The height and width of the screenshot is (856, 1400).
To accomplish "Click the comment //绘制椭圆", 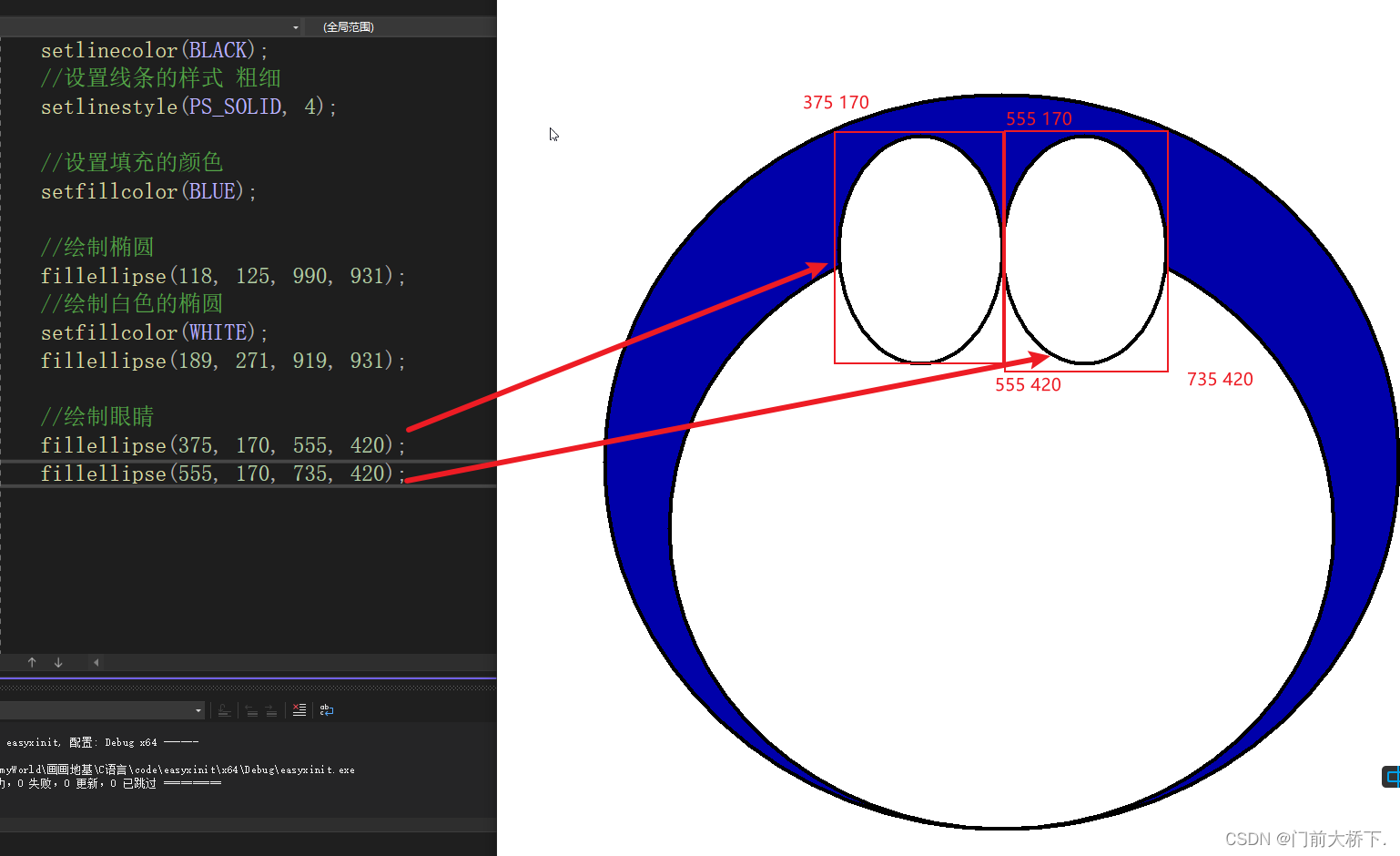I will tap(97, 247).
